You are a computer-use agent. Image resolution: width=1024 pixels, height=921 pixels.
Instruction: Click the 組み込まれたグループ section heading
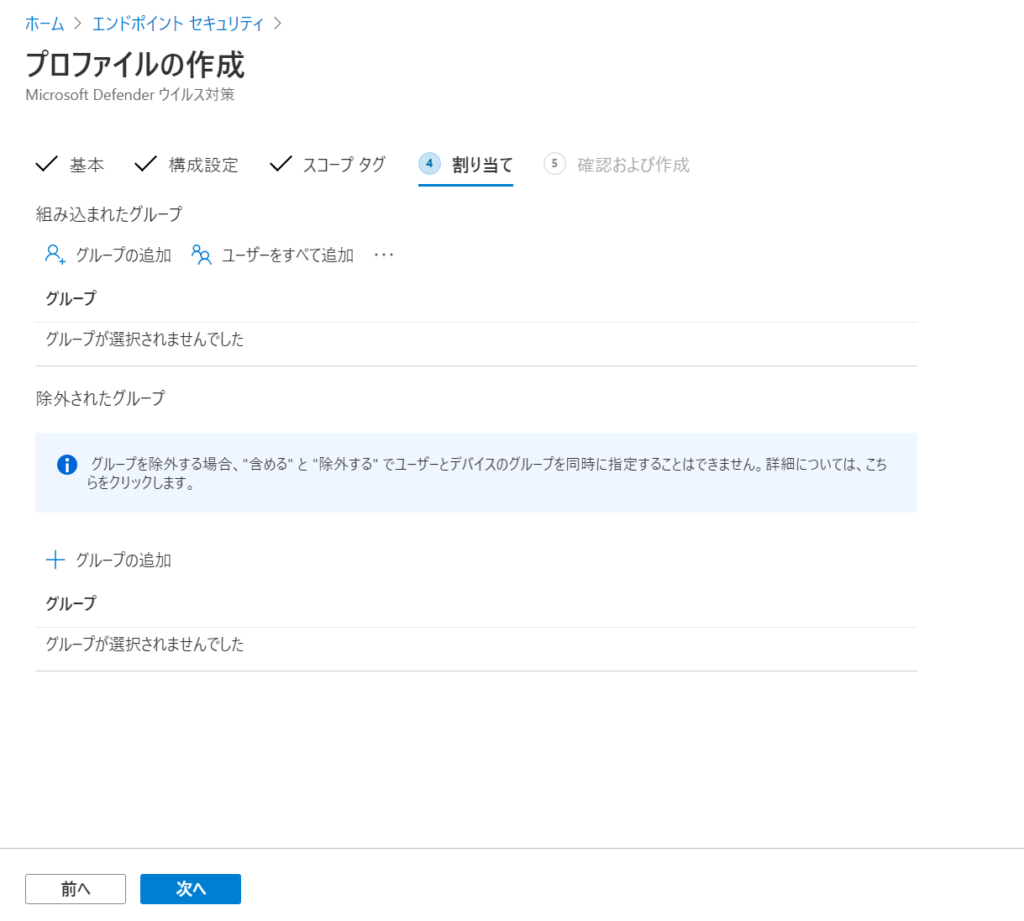click(x=109, y=214)
